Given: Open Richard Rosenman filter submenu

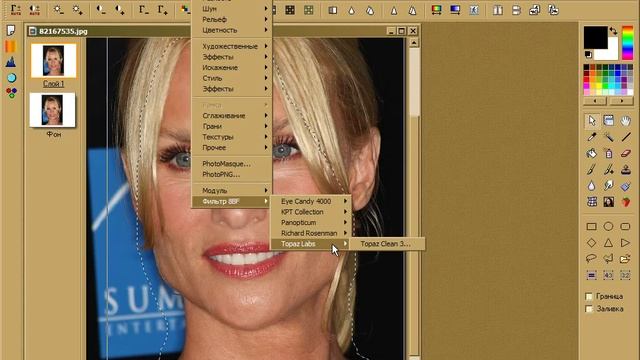Looking at the screenshot, I should click(x=310, y=233).
